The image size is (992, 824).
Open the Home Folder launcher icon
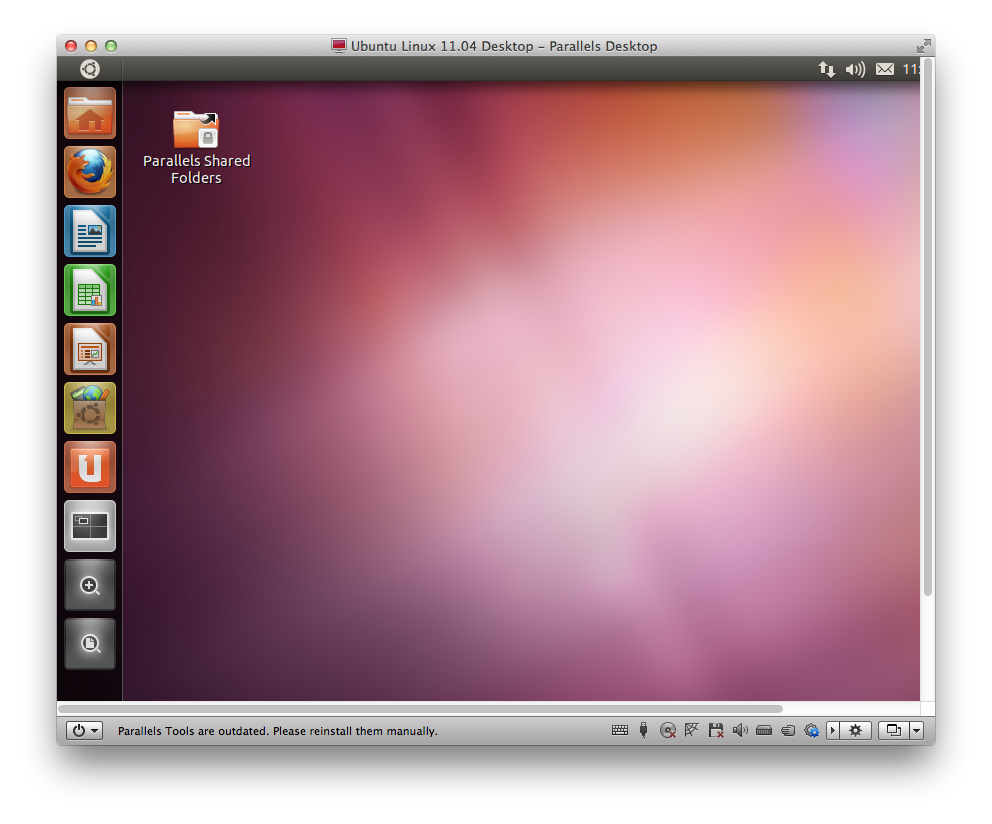pyautogui.click(x=90, y=113)
